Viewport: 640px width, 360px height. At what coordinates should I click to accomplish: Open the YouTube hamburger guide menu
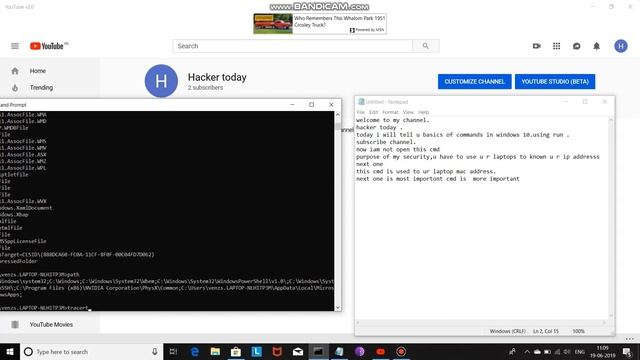click(15, 46)
